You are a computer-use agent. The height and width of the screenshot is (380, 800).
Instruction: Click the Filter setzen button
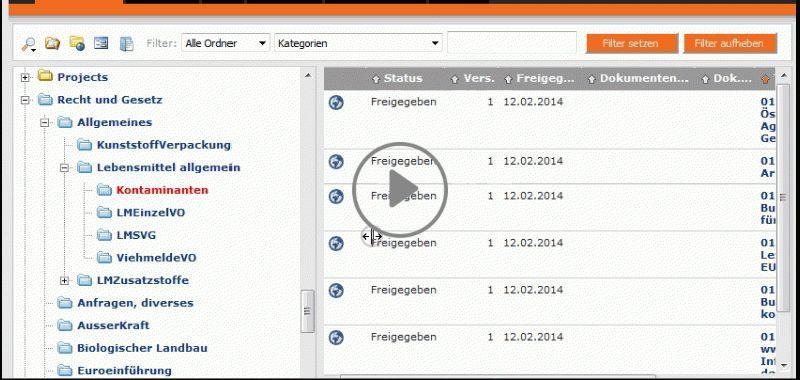pyautogui.click(x=632, y=43)
